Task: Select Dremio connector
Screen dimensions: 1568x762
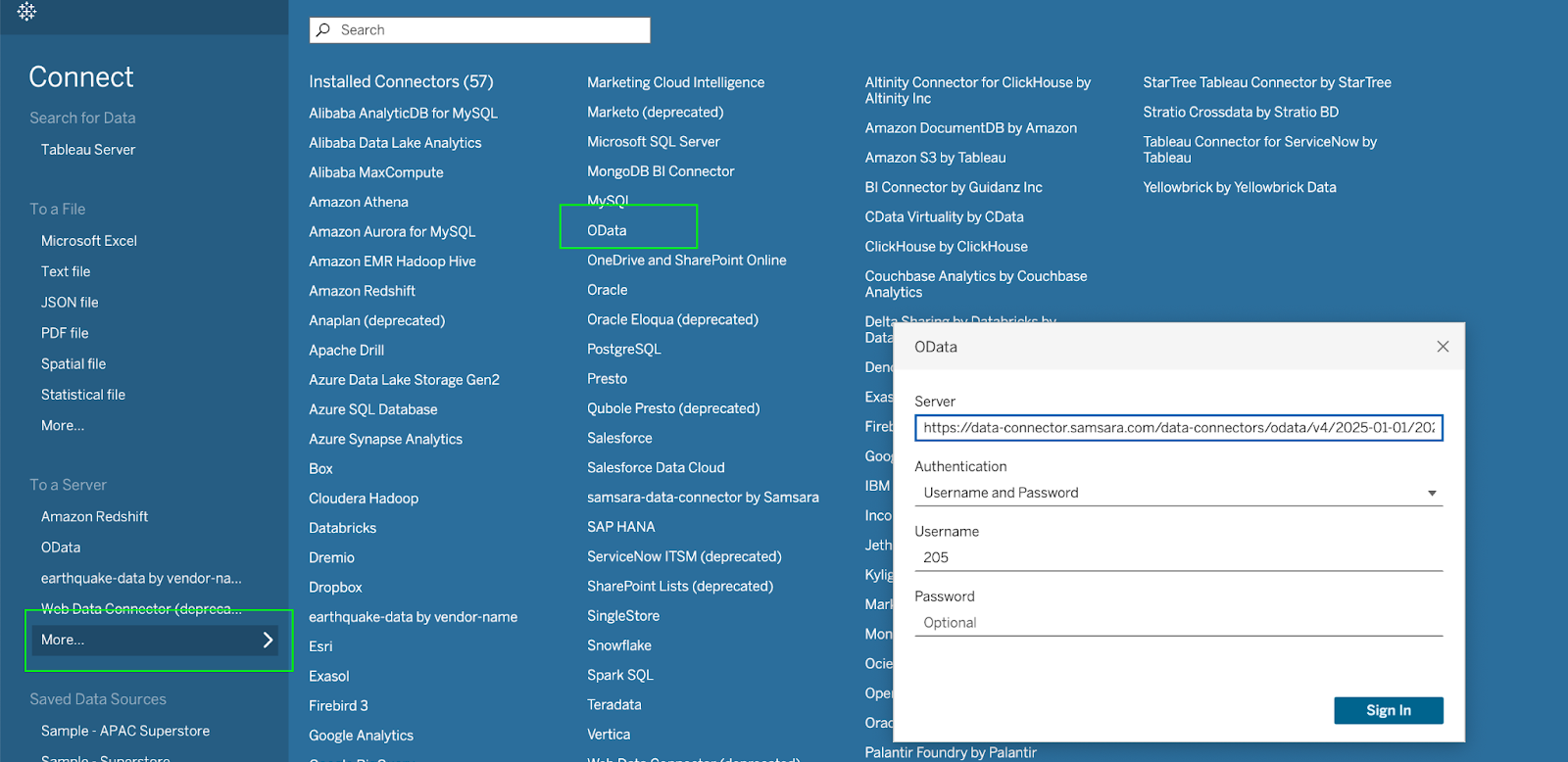Action: pyautogui.click(x=331, y=557)
